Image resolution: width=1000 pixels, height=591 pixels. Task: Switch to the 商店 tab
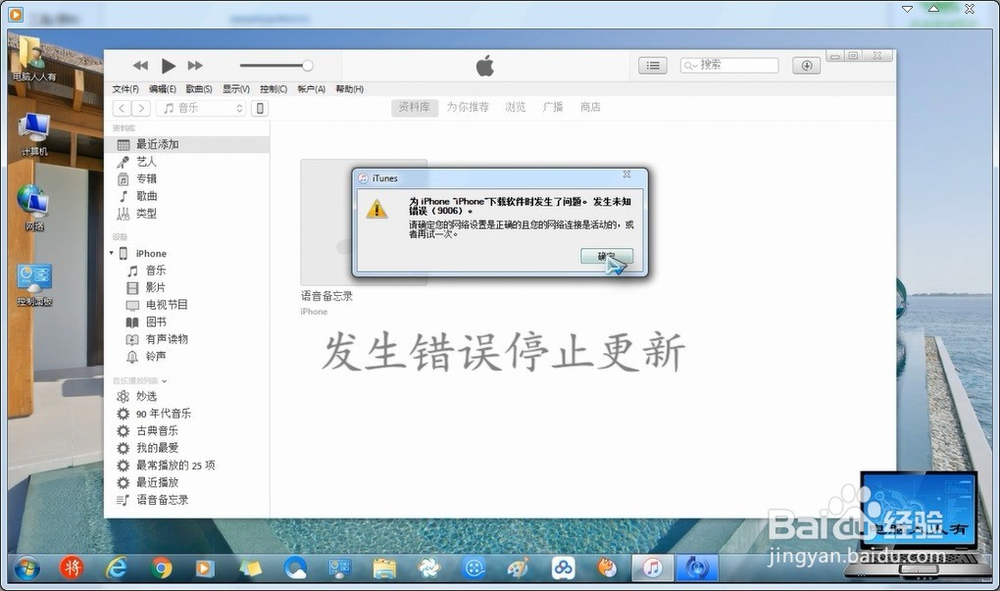[591, 107]
